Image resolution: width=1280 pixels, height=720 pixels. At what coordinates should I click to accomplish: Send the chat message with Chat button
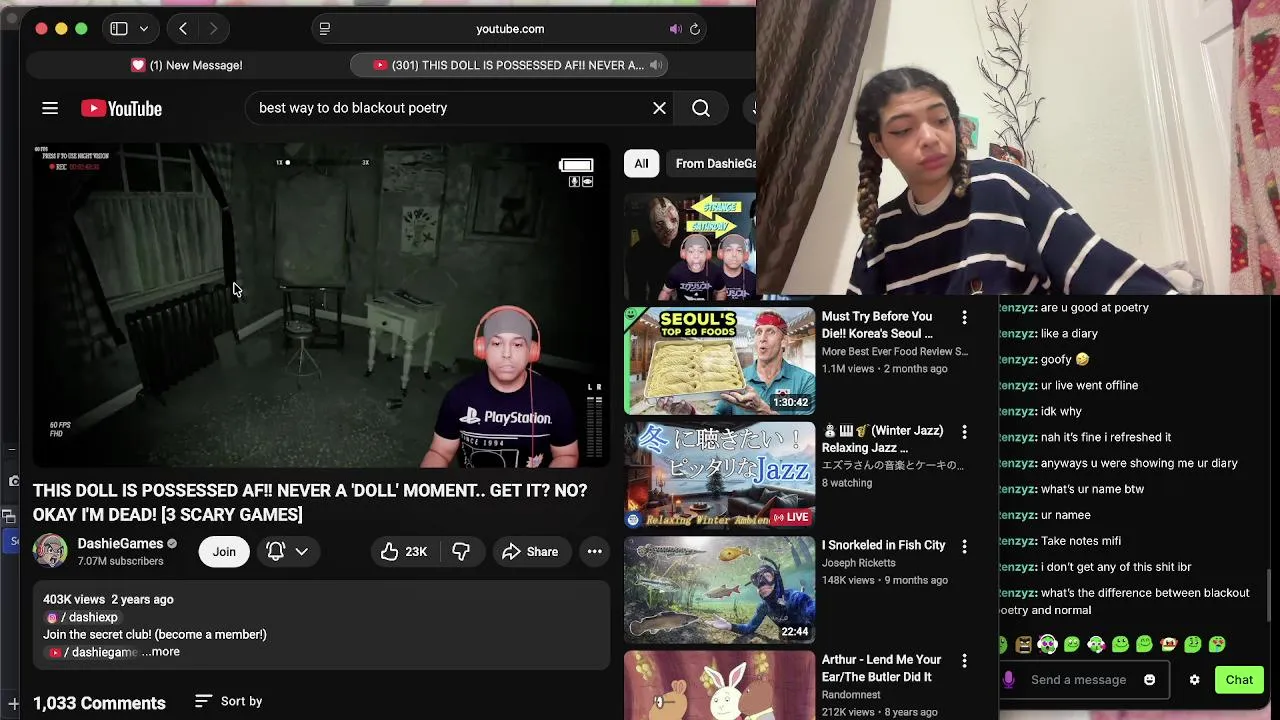(x=1239, y=680)
